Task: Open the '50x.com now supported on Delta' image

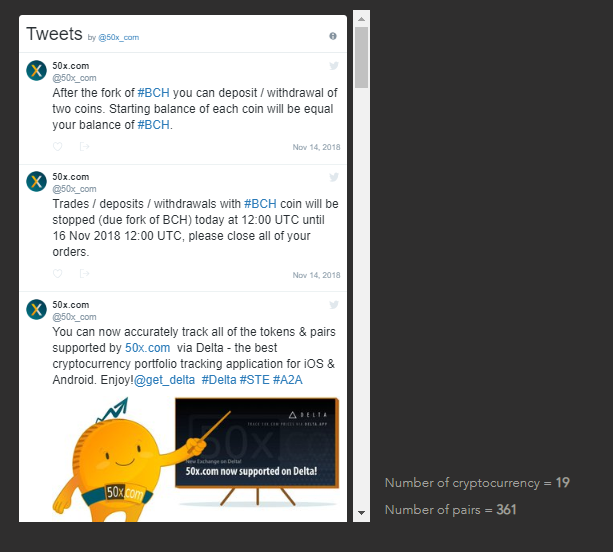Action: (x=195, y=459)
